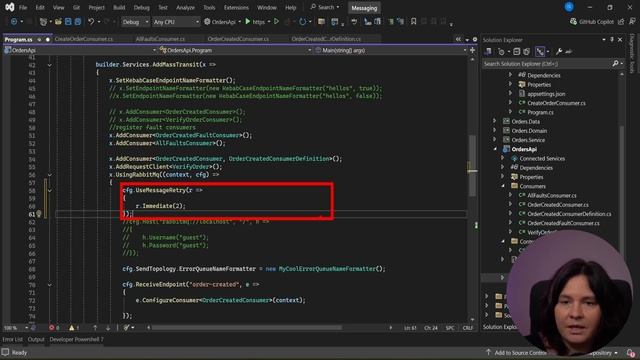Click the bookmark icon in toolbar
640x360 pixels.
[413, 22]
